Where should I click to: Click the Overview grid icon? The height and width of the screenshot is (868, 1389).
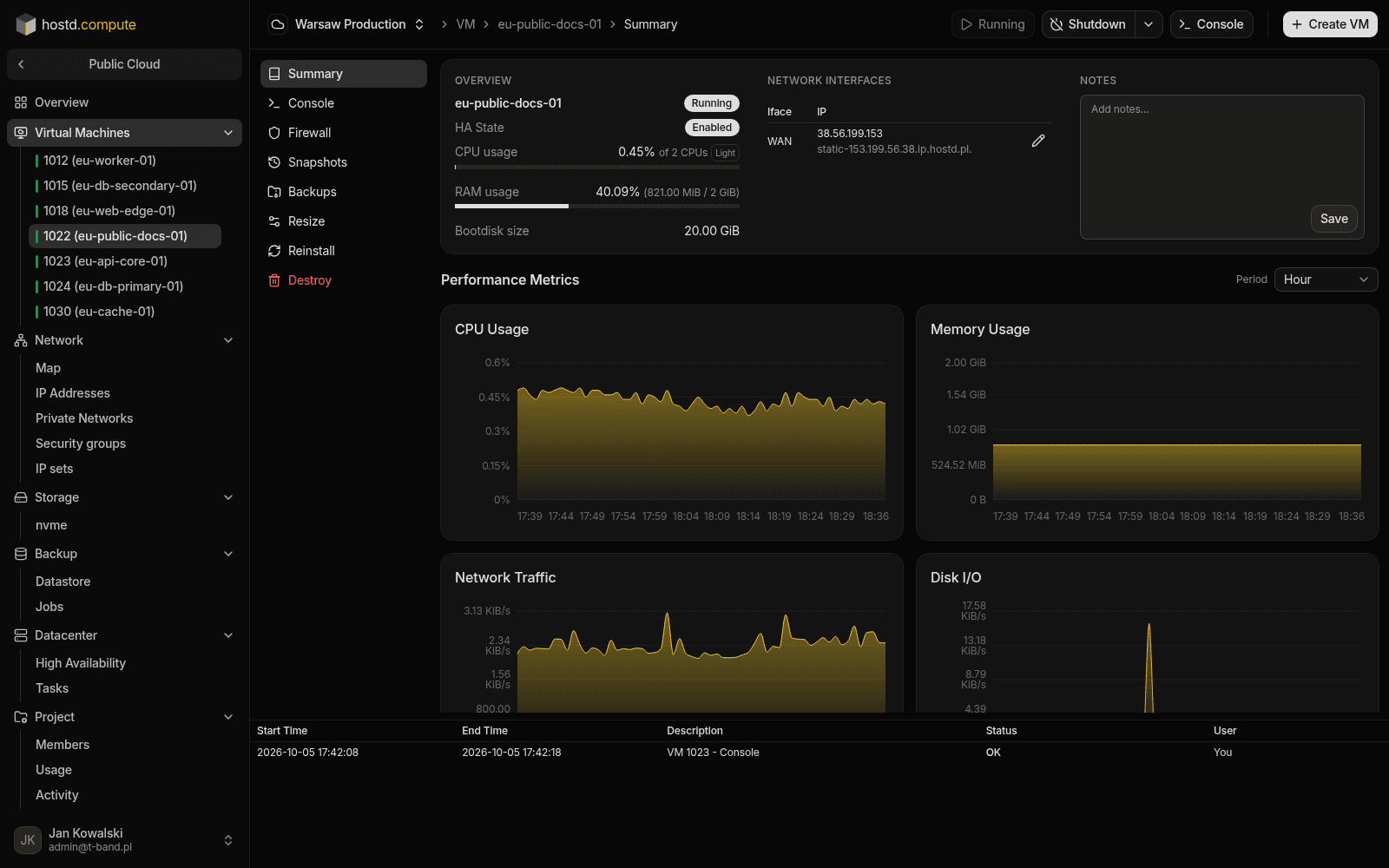click(x=21, y=102)
